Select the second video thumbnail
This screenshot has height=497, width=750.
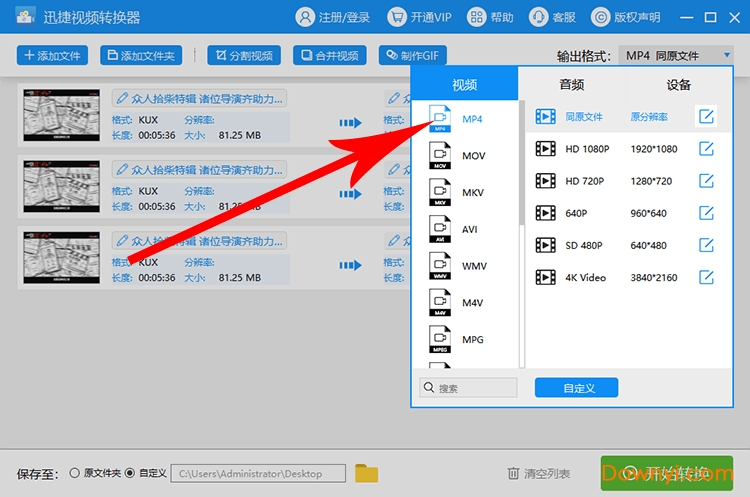(x=62, y=186)
